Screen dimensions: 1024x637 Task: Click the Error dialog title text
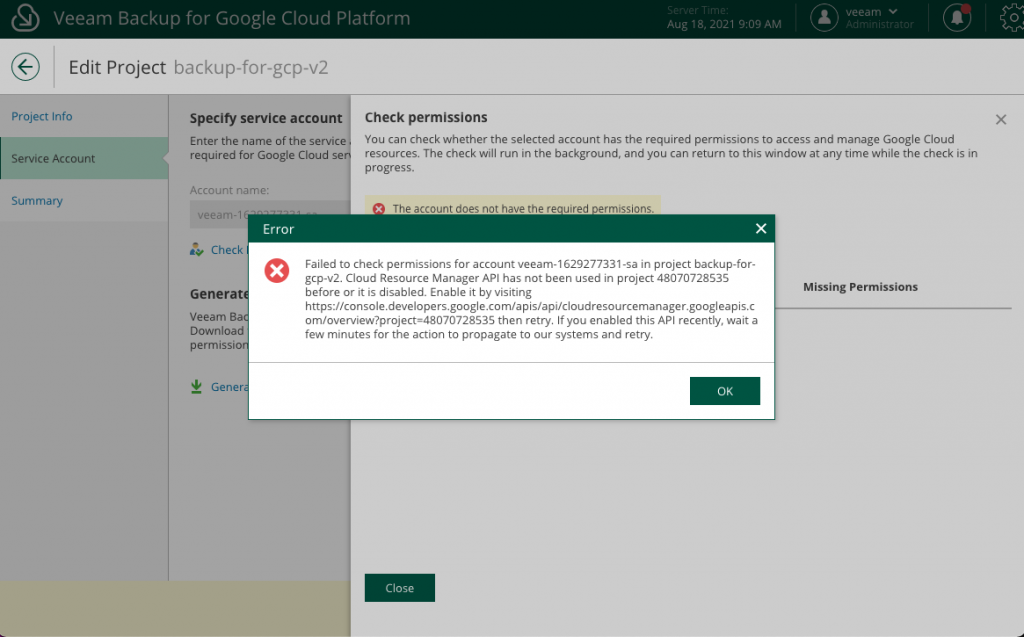coord(278,229)
